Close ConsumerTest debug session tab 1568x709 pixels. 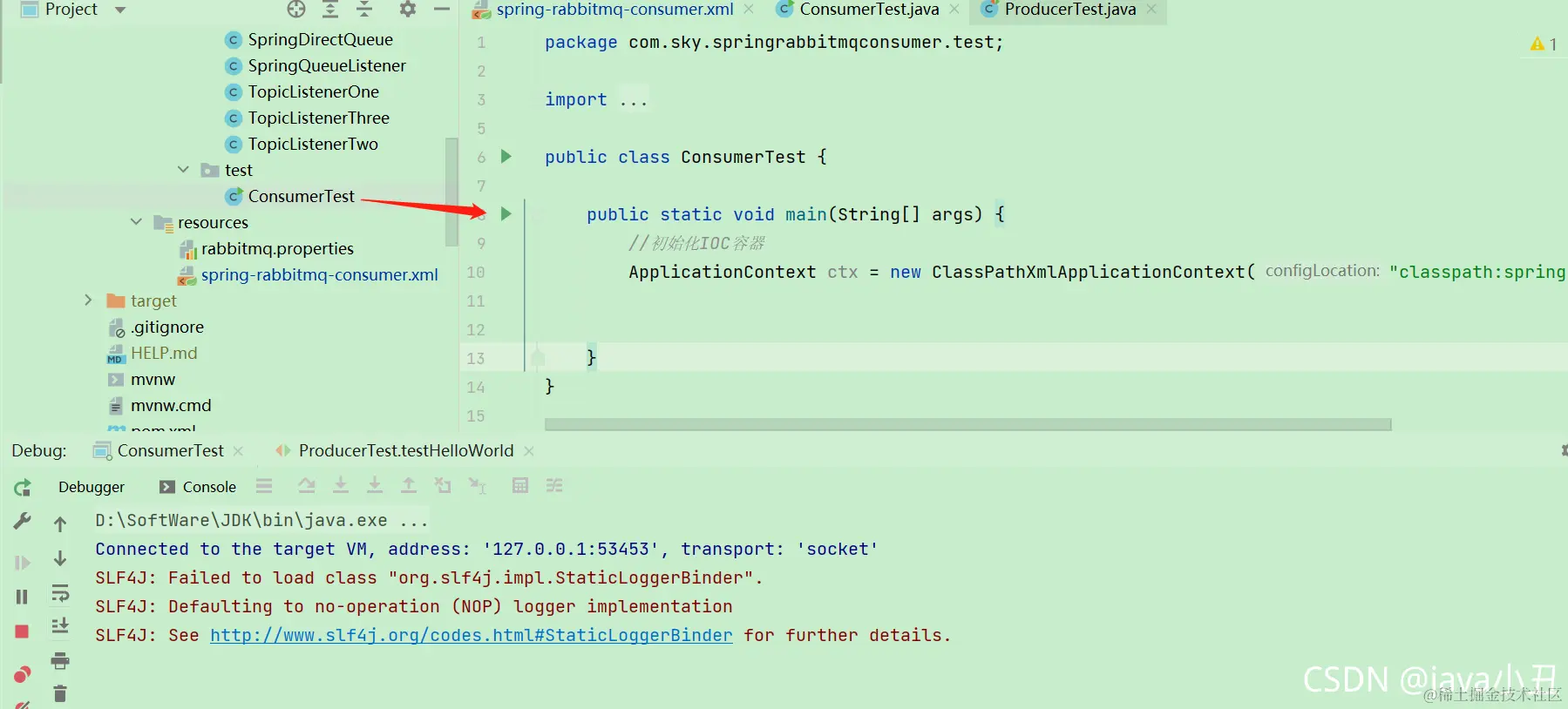coord(239,451)
